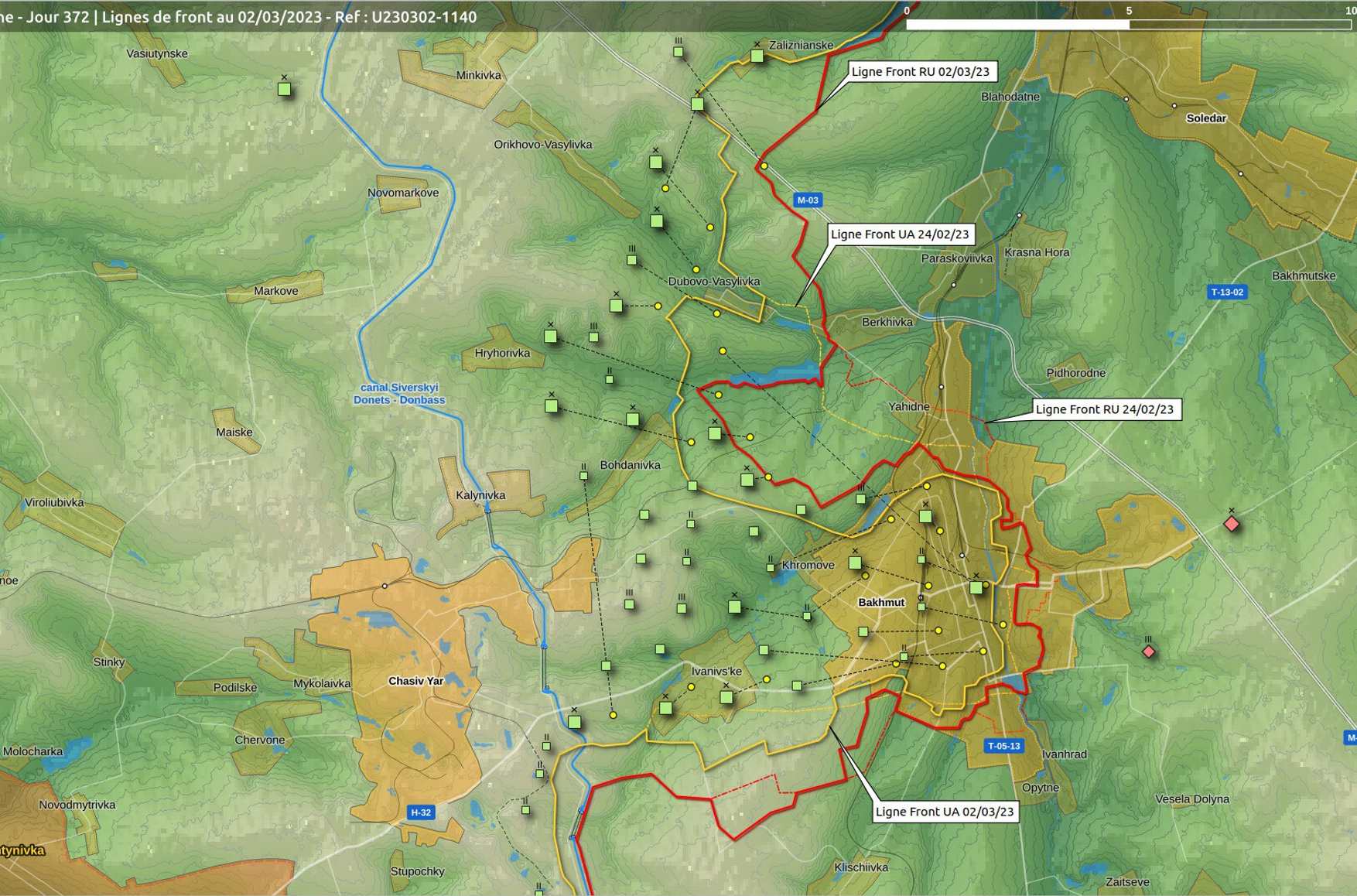Click the Soledar town name
Screen dimensions: 1357x896
[x=1205, y=118]
